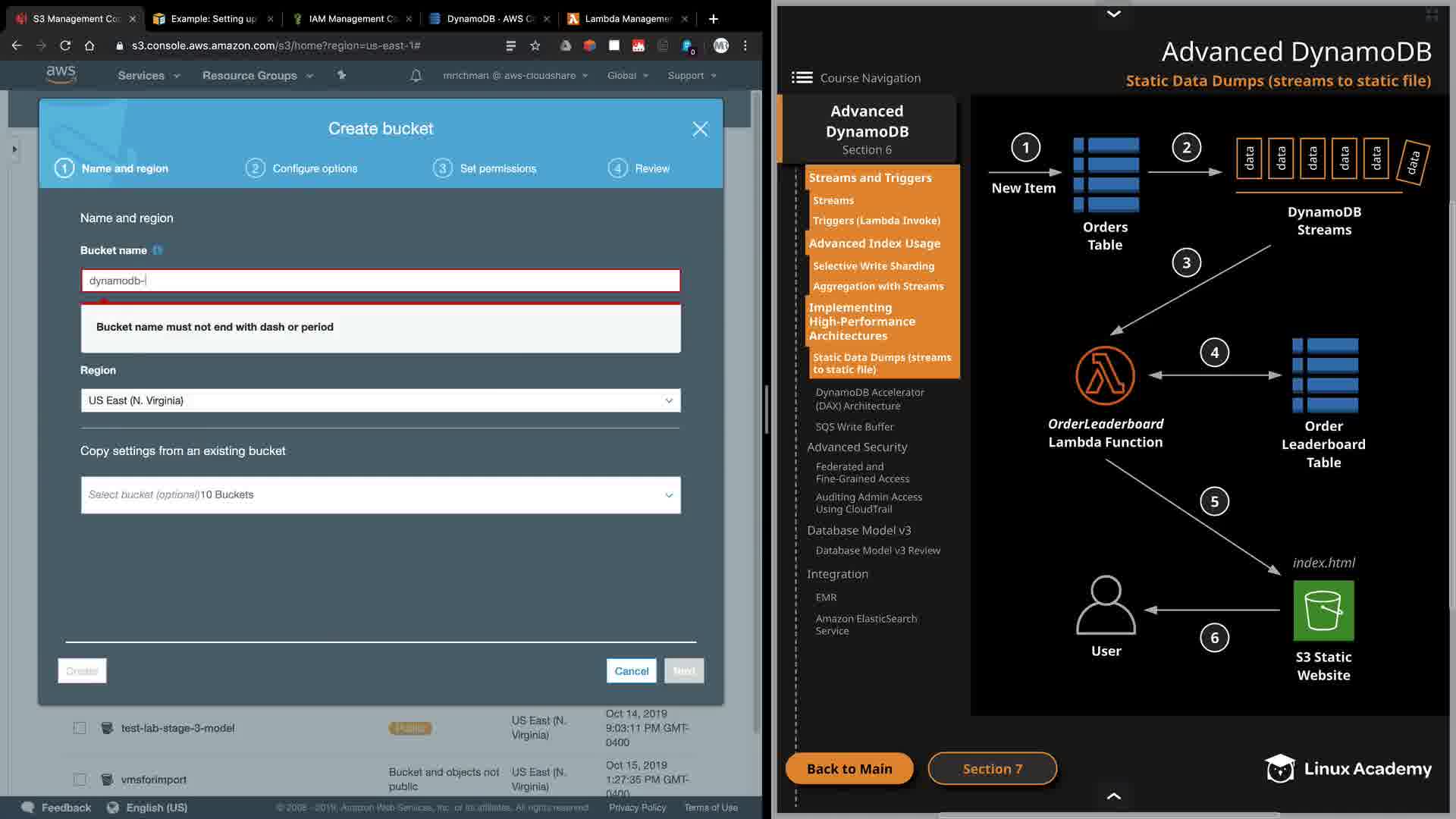Click the S3 Static Website bucket icon
1456x819 pixels.
point(1323,610)
